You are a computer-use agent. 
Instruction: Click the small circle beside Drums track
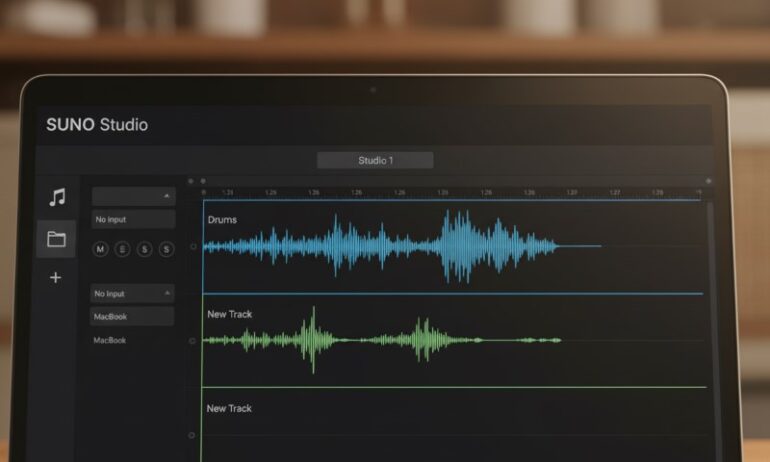click(193, 247)
